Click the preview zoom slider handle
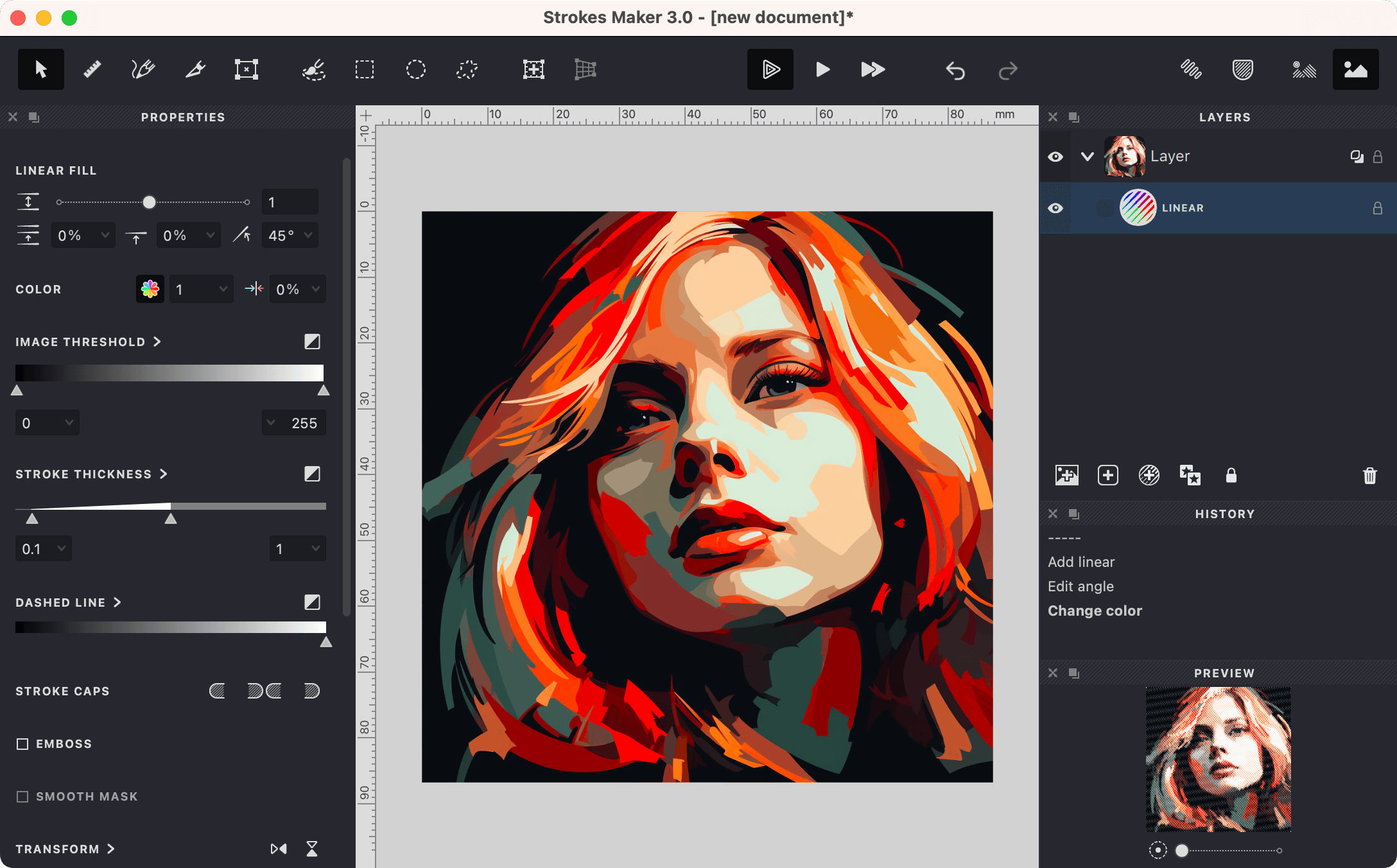Screen dimensions: 1397x868 pos(1182,851)
